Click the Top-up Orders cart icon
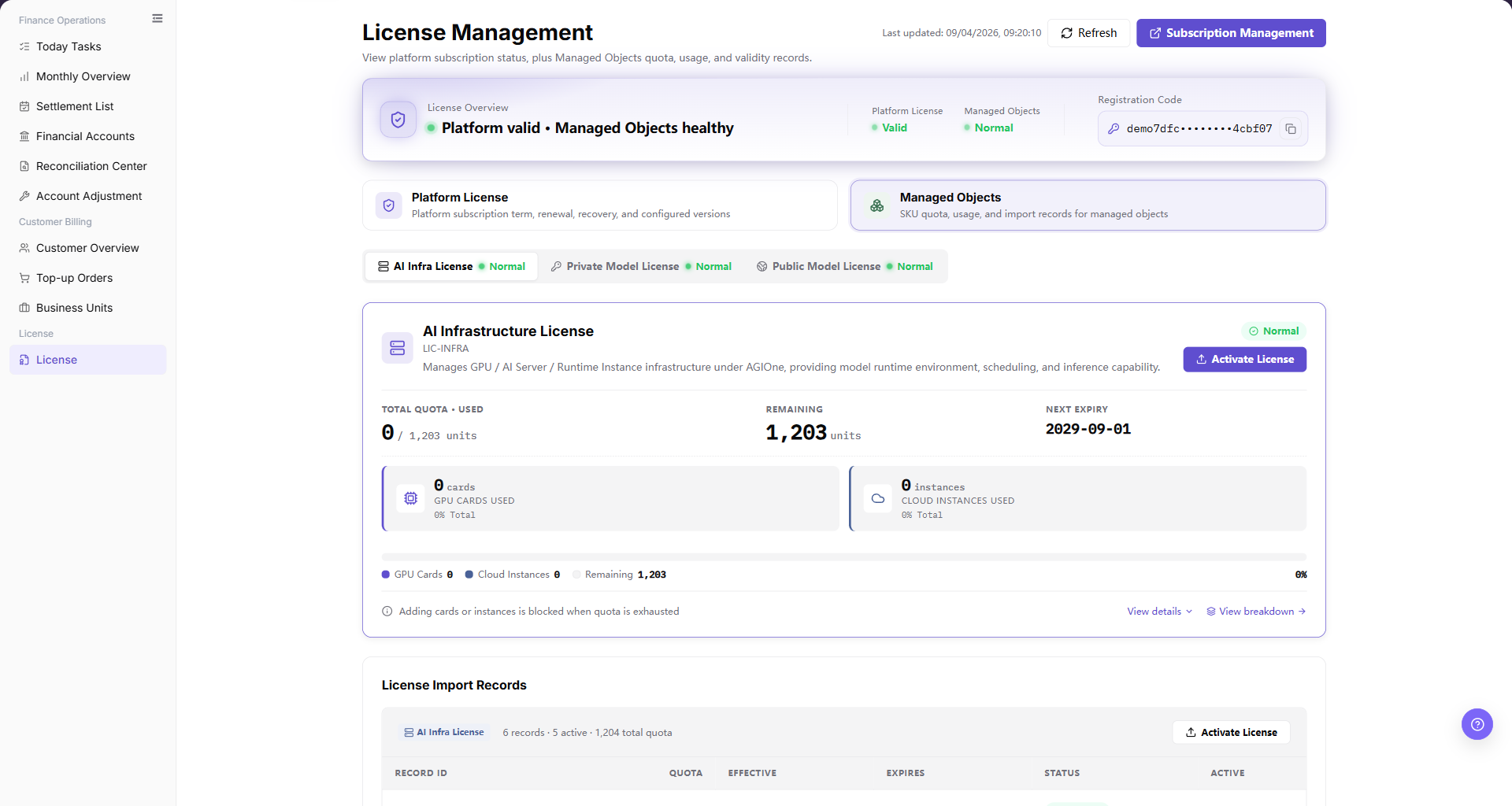 (x=24, y=278)
